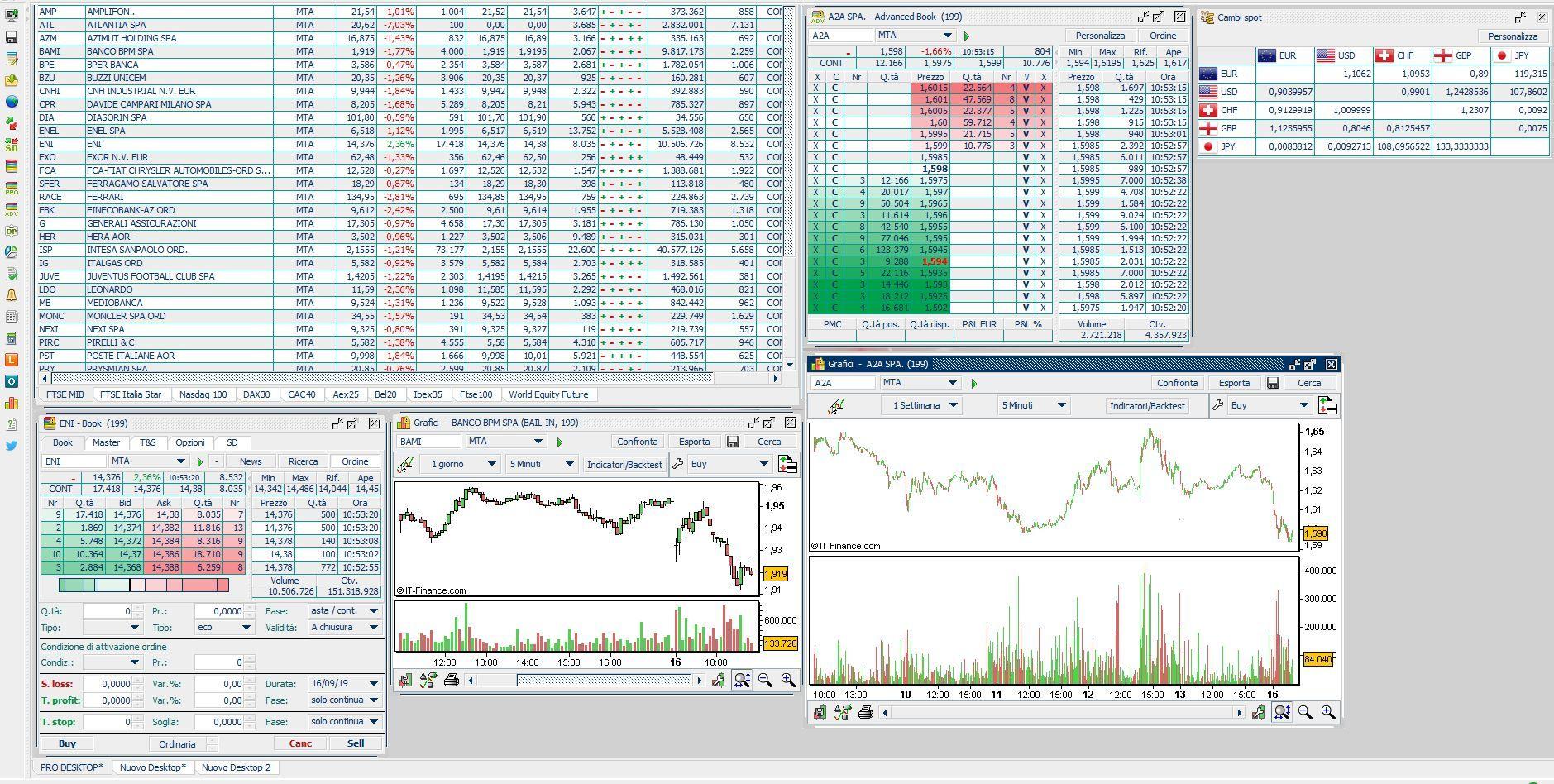Image resolution: width=1554 pixels, height=784 pixels.
Task: Open the bar chart icon in left sidebar
Action: (12, 403)
